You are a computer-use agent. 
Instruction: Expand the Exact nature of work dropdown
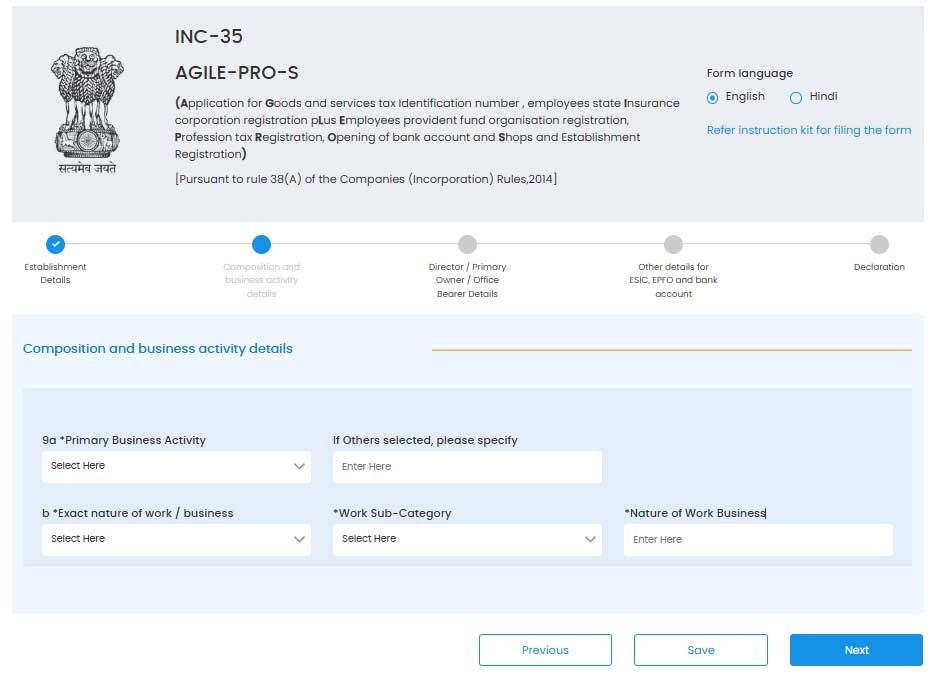click(x=176, y=539)
